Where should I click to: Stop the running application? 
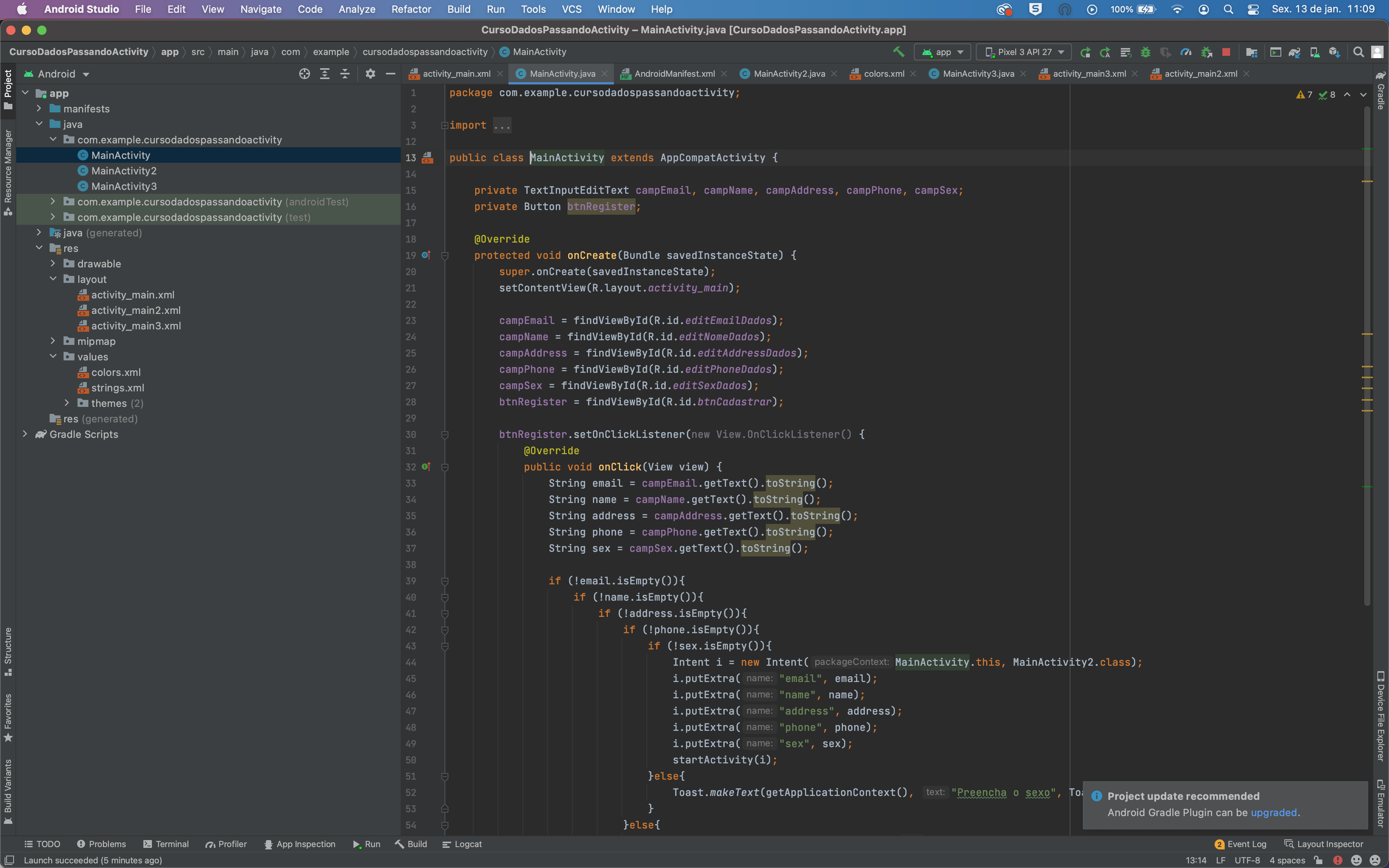coord(1226,52)
